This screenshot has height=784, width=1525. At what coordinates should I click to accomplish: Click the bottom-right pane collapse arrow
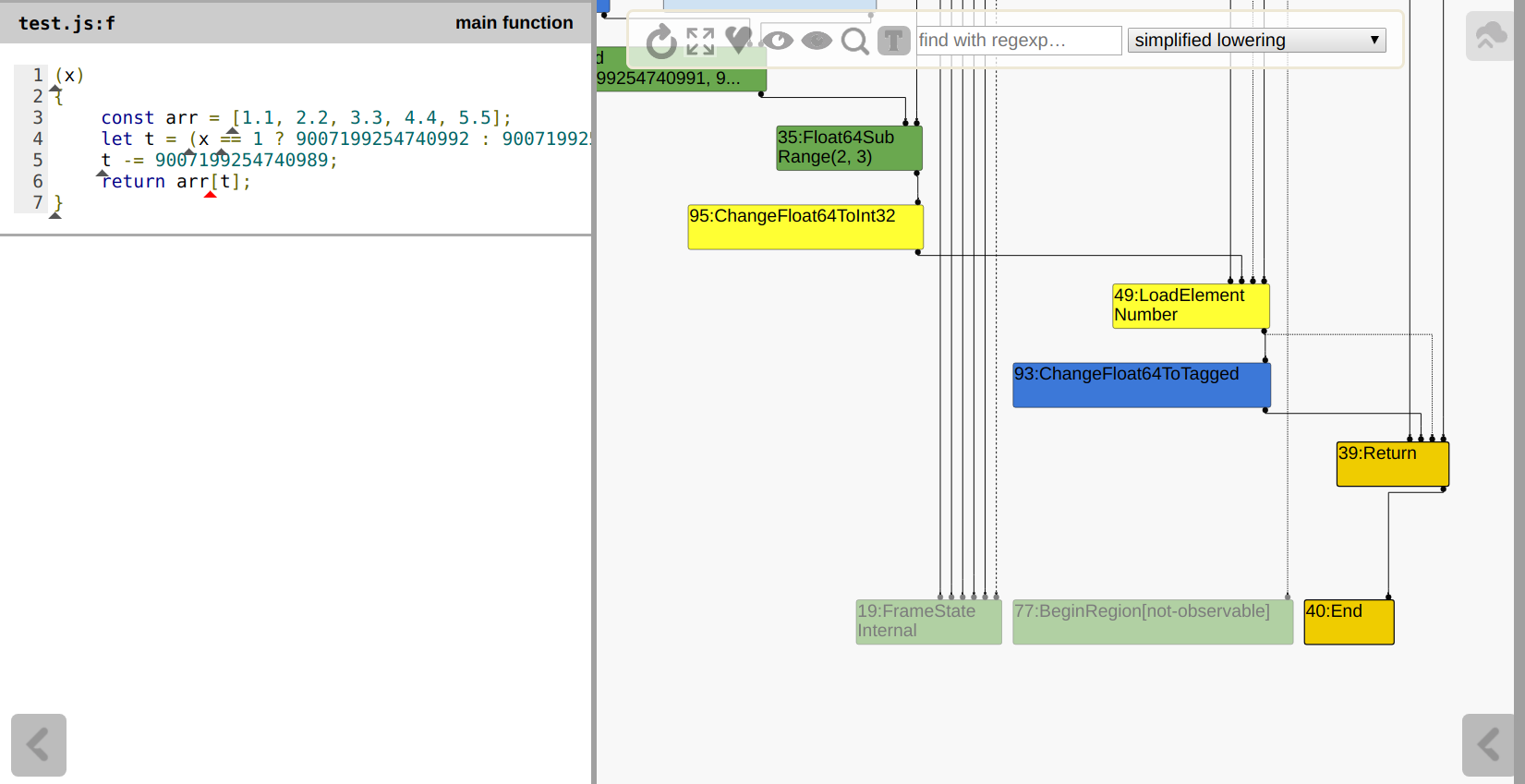[1488, 744]
